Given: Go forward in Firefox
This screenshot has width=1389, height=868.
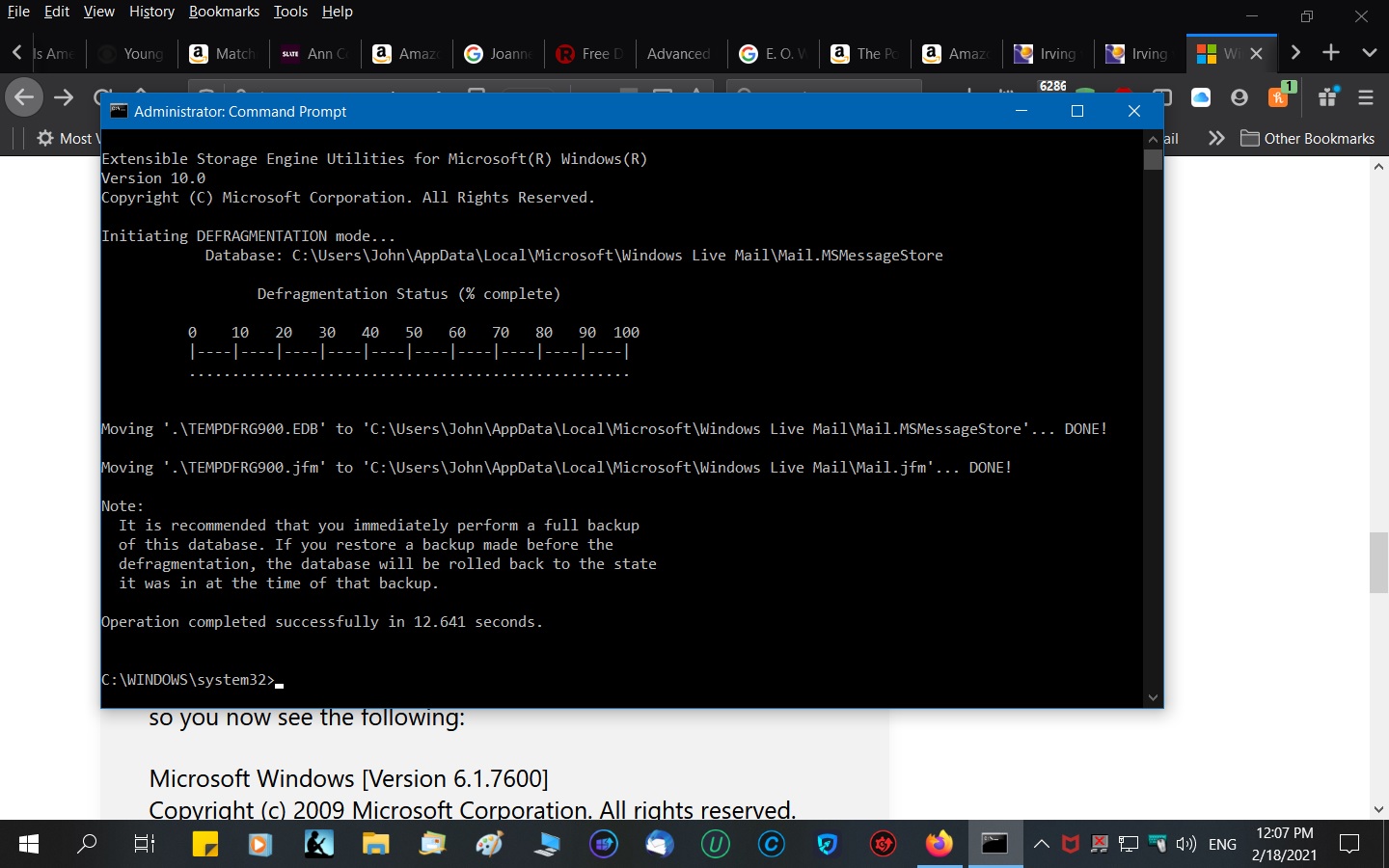Looking at the screenshot, I should coord(64,97).
